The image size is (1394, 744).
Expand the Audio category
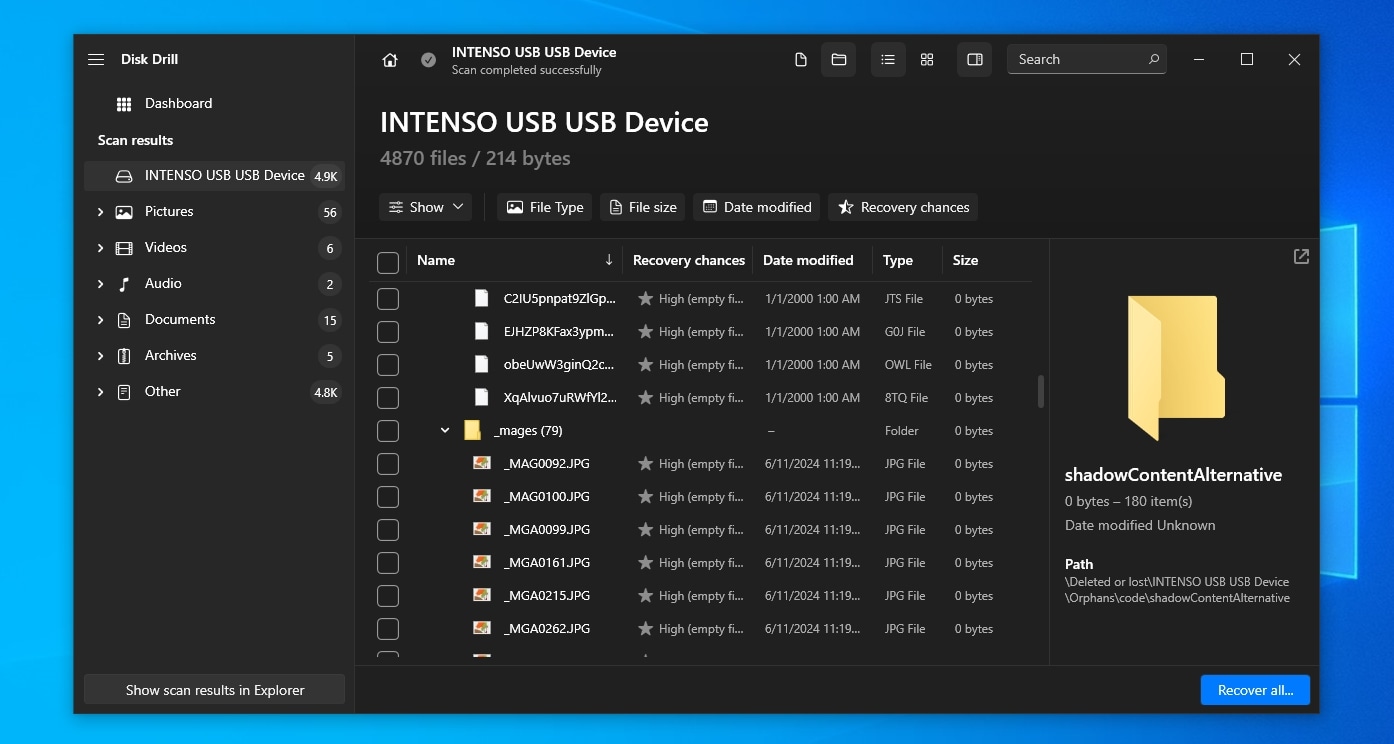tap(100, 284)
